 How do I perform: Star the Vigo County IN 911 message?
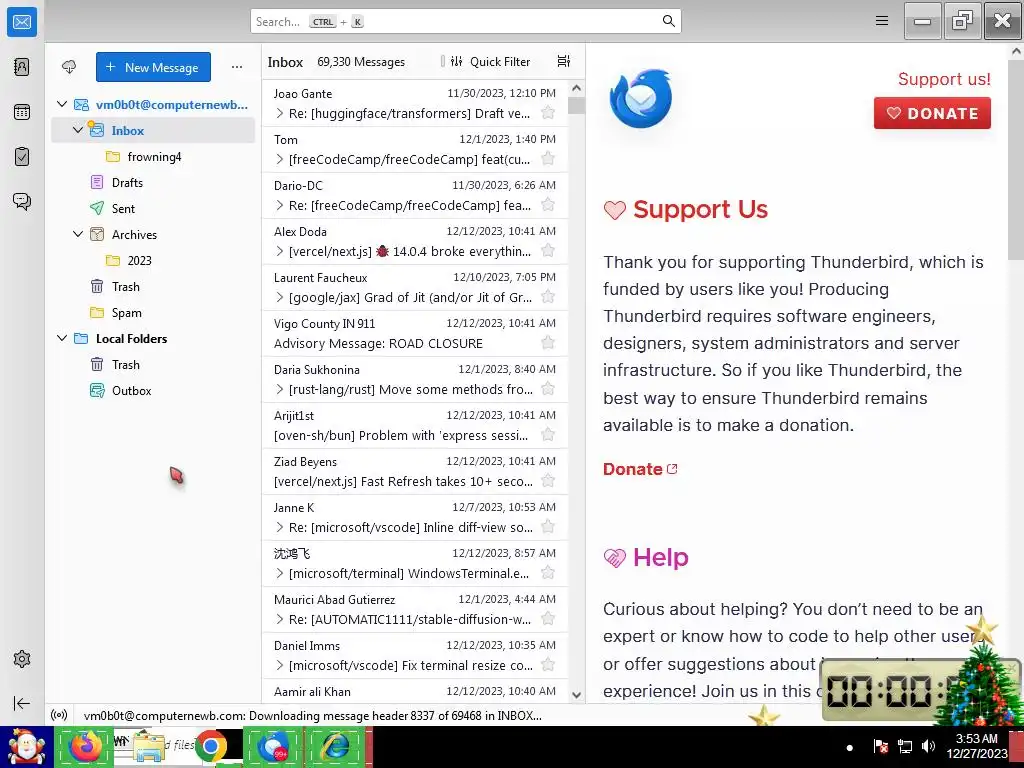[x=548, y=343]
